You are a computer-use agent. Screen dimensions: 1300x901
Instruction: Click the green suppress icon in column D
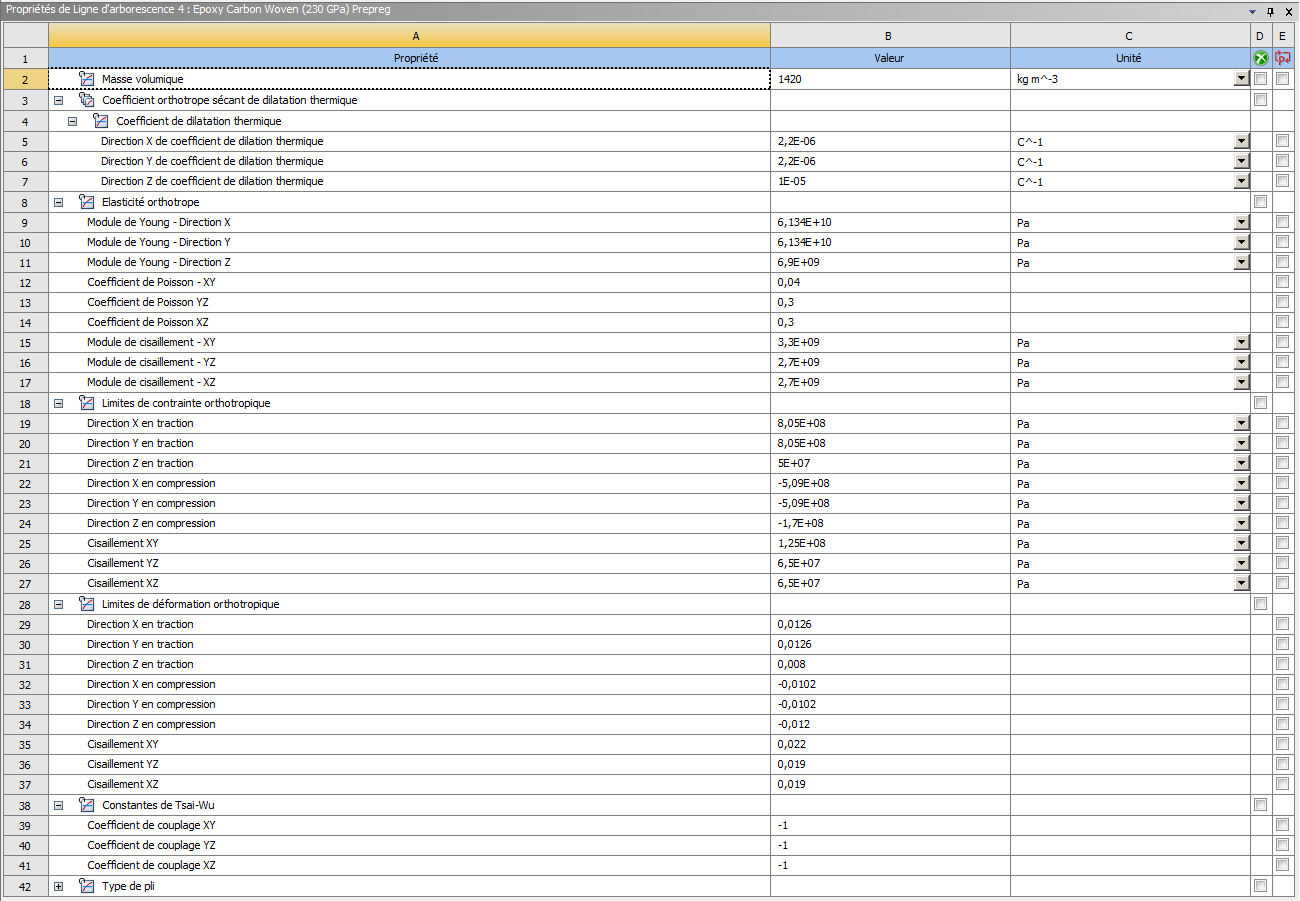[x=1261, y=58]
